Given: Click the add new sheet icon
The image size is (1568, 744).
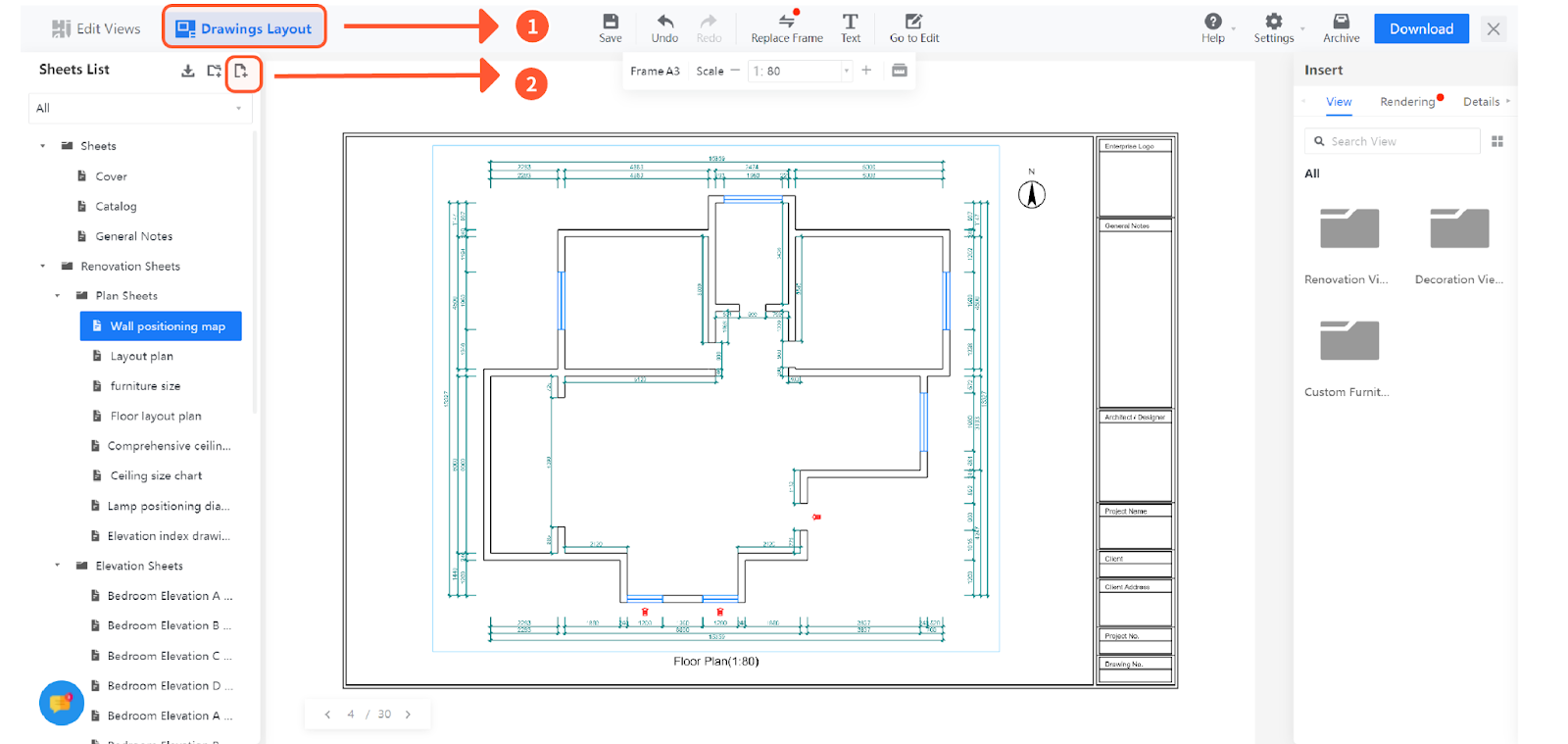Looking at the screenshot, I should coord(242,72).
